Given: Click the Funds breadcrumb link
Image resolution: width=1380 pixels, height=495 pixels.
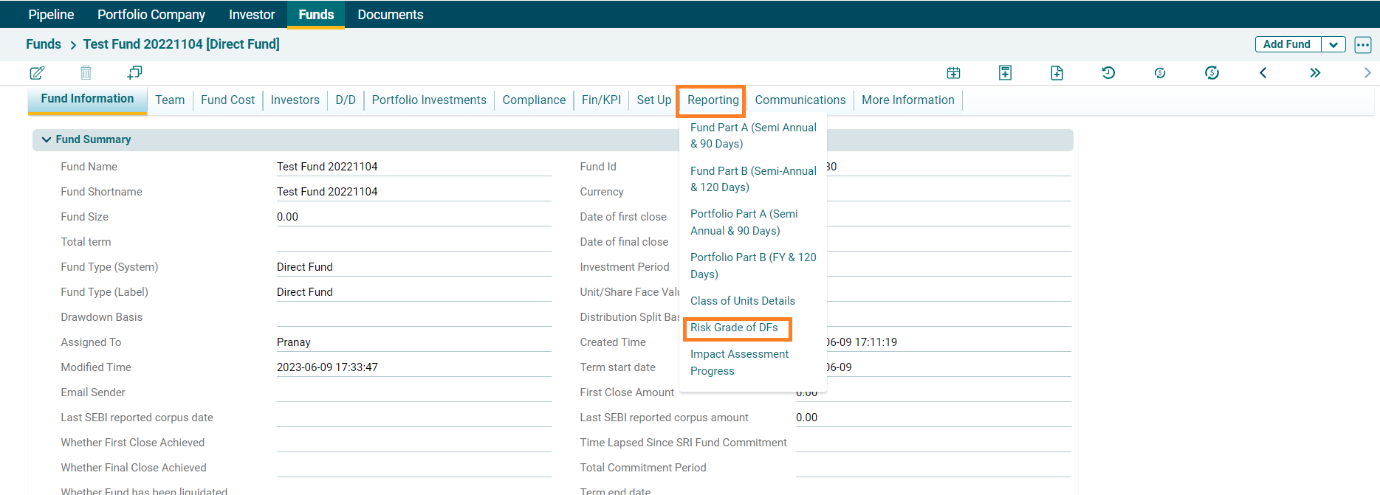Looking at the screenshot, I should [43, 45].
